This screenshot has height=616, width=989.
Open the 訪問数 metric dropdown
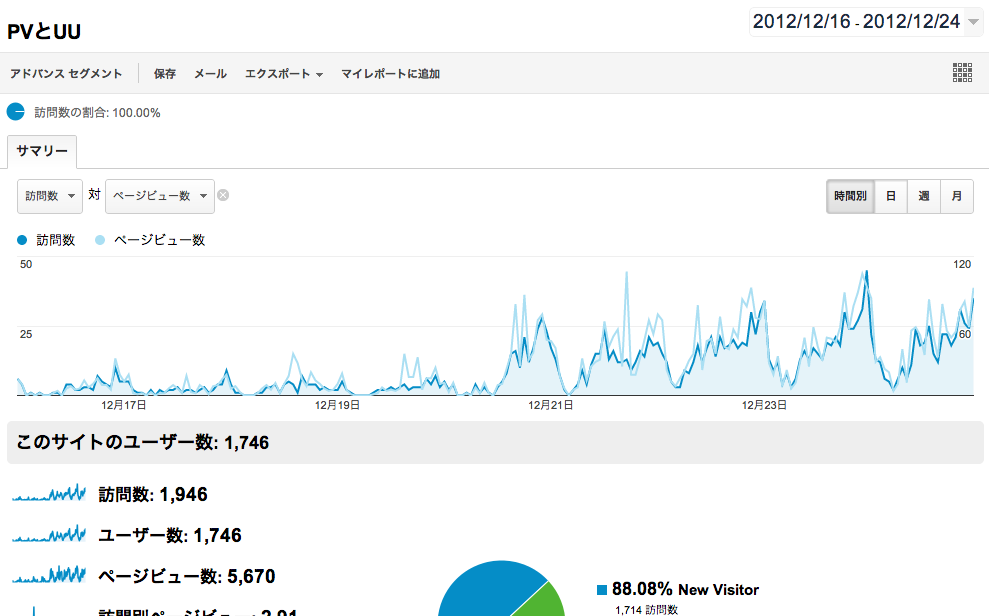click(x=50, y=196)
